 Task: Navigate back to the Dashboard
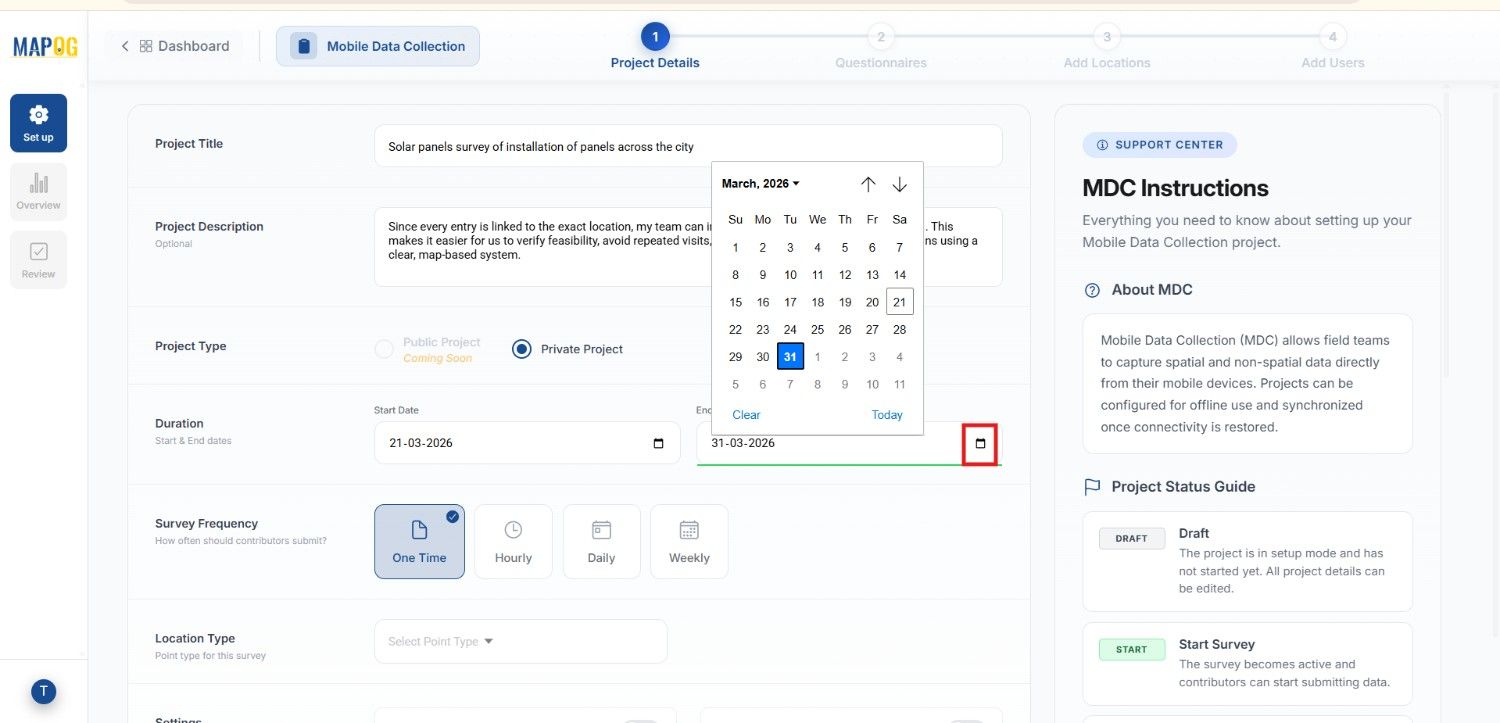[182, 45]
